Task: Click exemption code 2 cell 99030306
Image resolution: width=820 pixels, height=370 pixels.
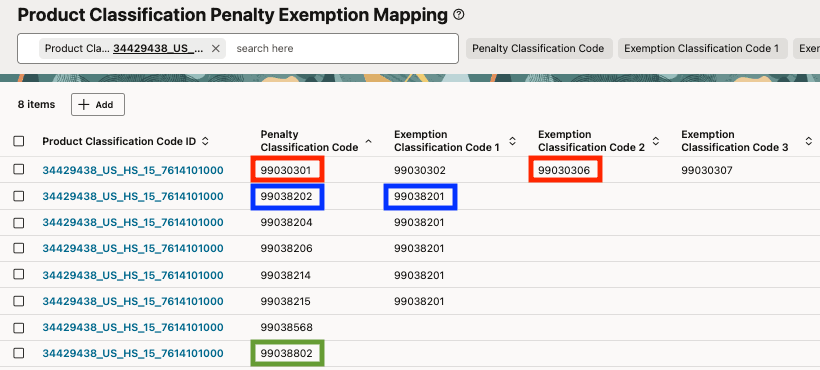Action: pyautogui.click(x=564, y=170)
